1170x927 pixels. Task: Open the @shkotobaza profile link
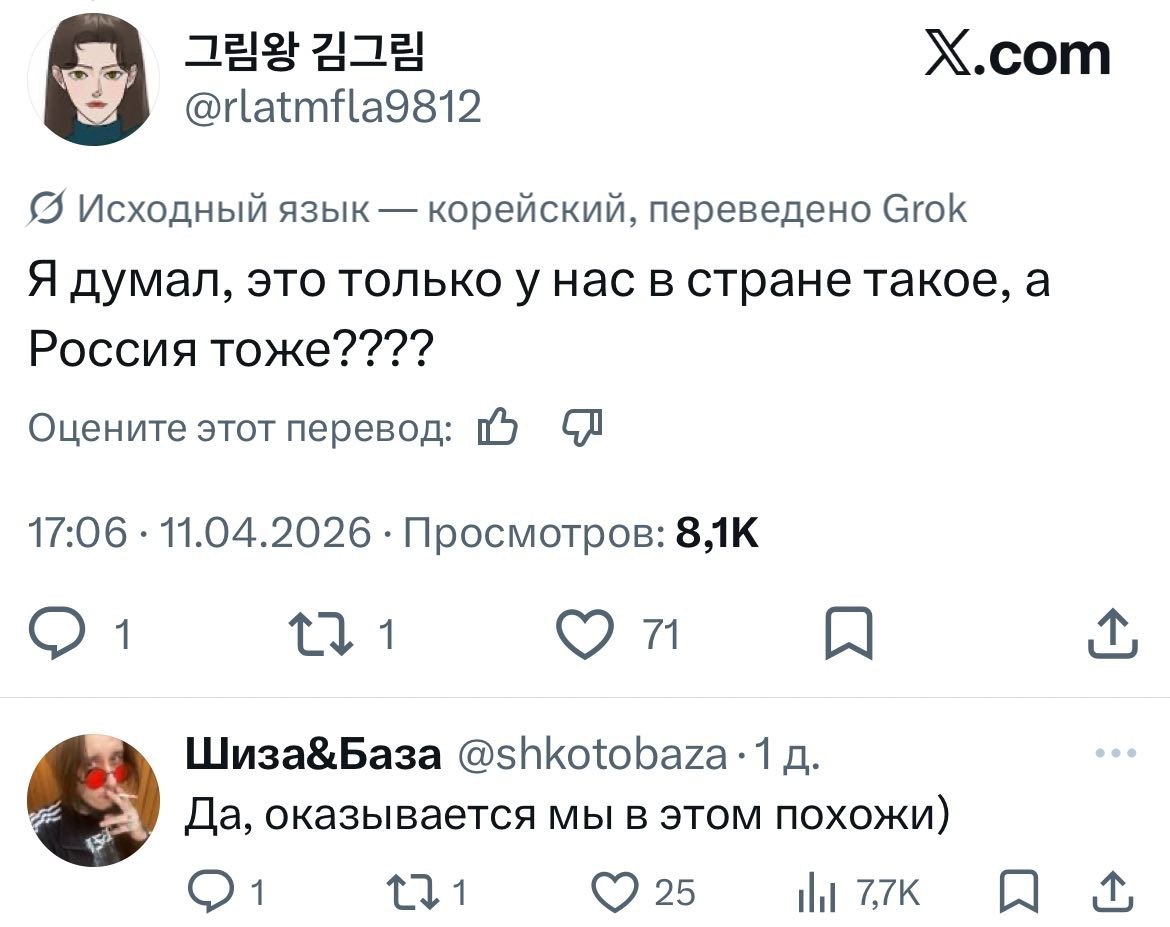tap(592, 755)
